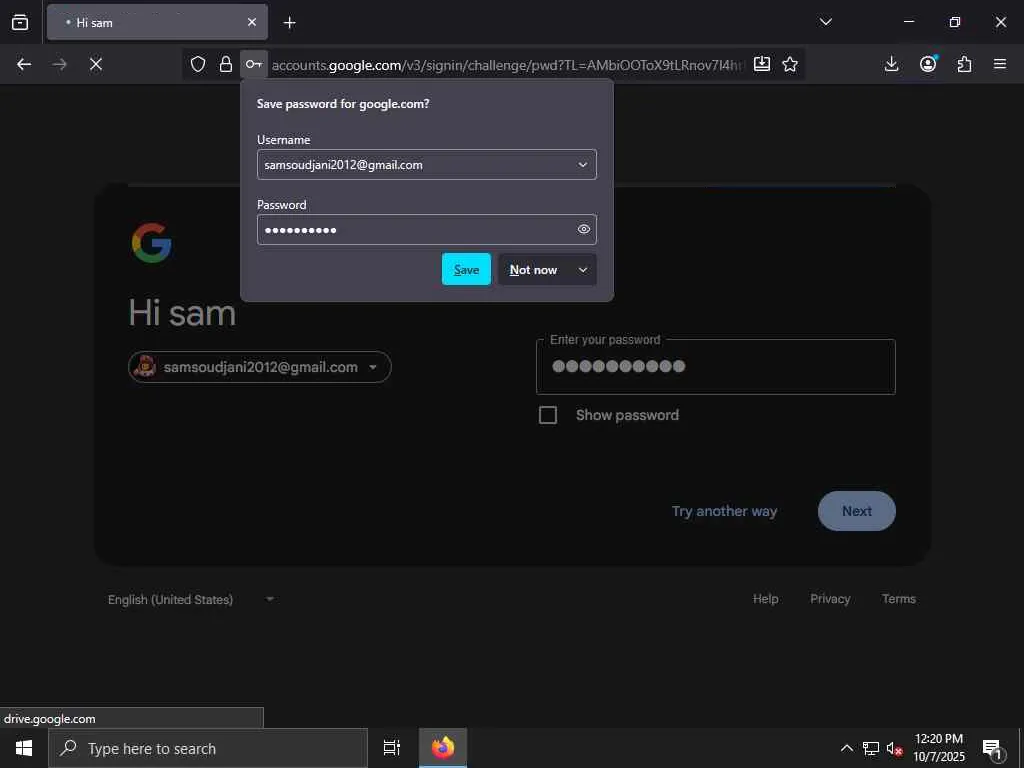Screen dimensions: 1024x768
Task: Click the Next button
Action: (857, 511)
